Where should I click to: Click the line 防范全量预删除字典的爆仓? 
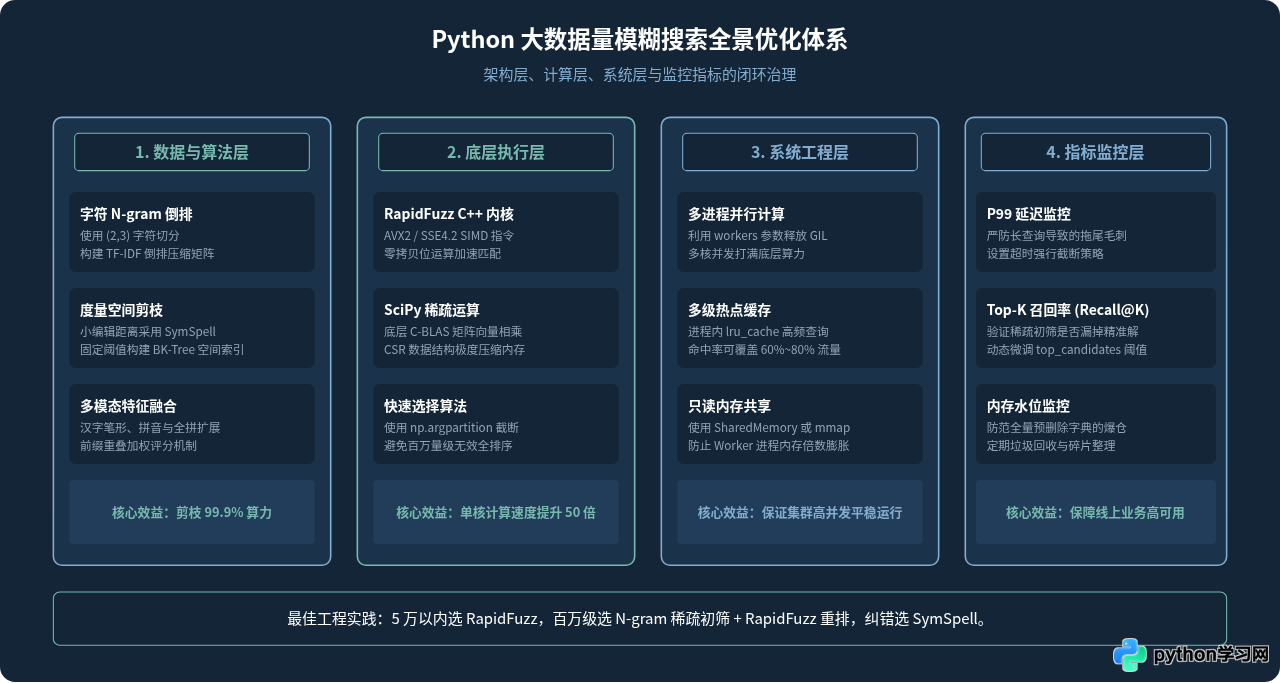1057,428
